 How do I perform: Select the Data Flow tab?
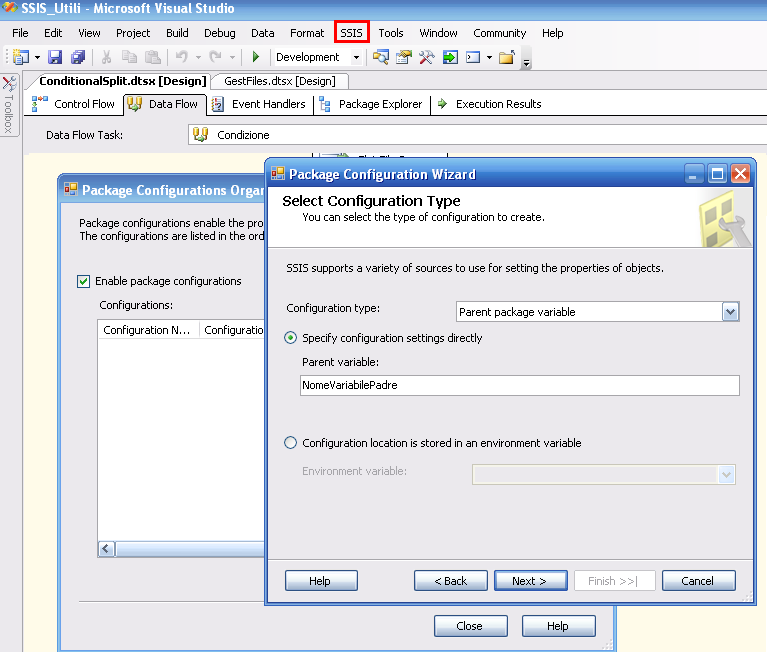pyautogui.click(x=163, y=104)
